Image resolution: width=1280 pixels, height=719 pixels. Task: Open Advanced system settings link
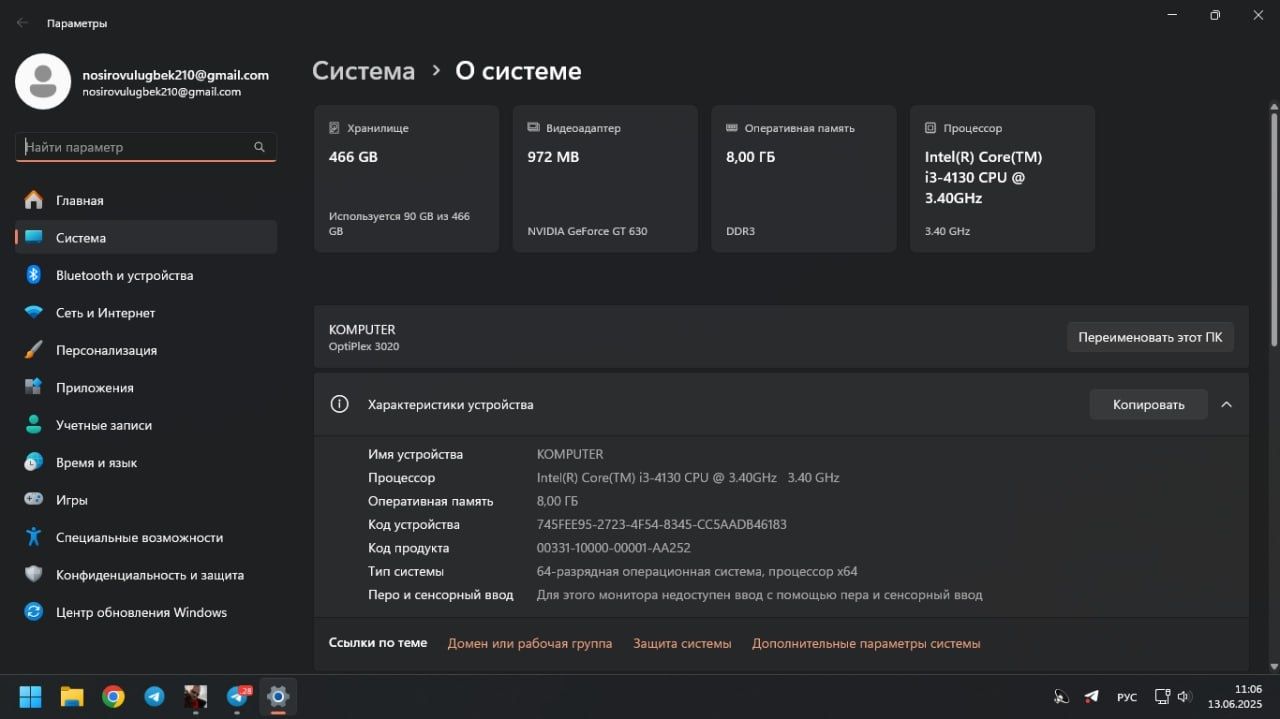click(866, 643)
